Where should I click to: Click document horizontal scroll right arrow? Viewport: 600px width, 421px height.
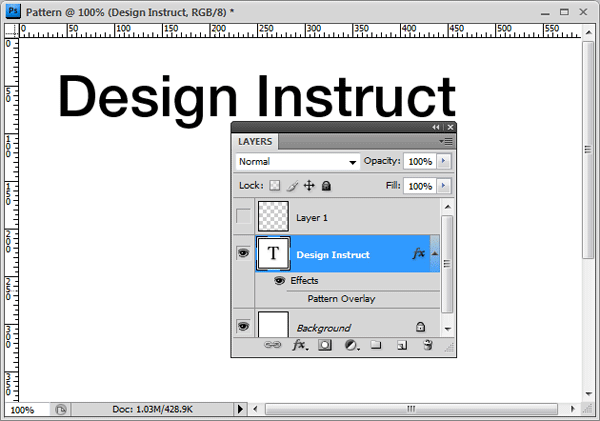tap(572, 409)
